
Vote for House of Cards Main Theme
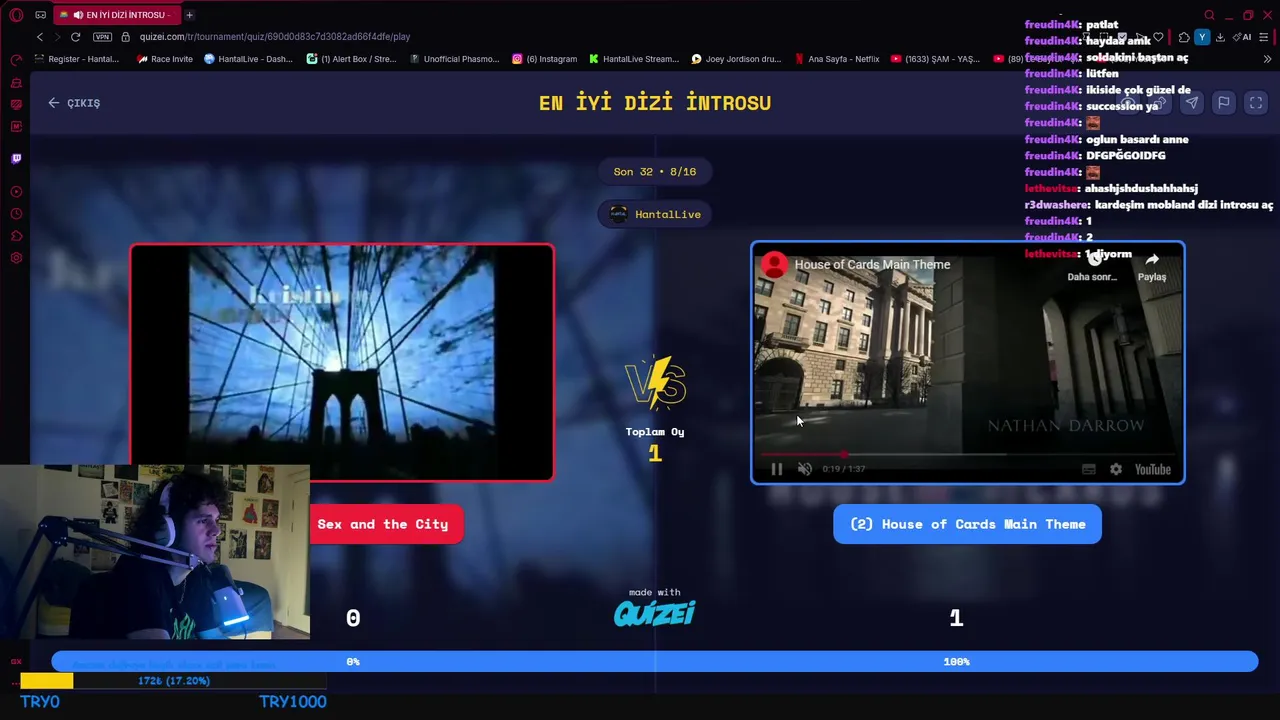[967, 524]
